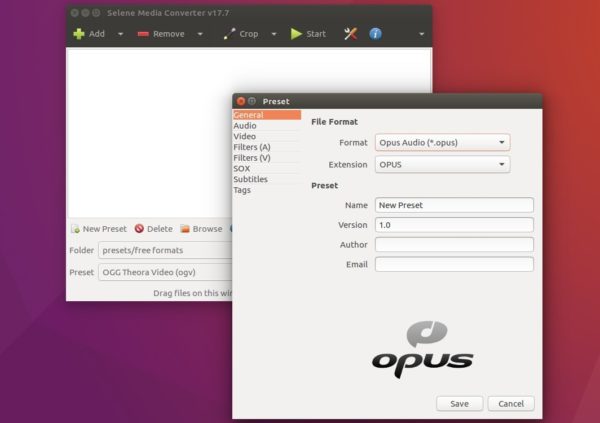The height and width of the screenshot is (423, 600).
Task: Click the Remove label in toolbar
Action: pos(169,34)
